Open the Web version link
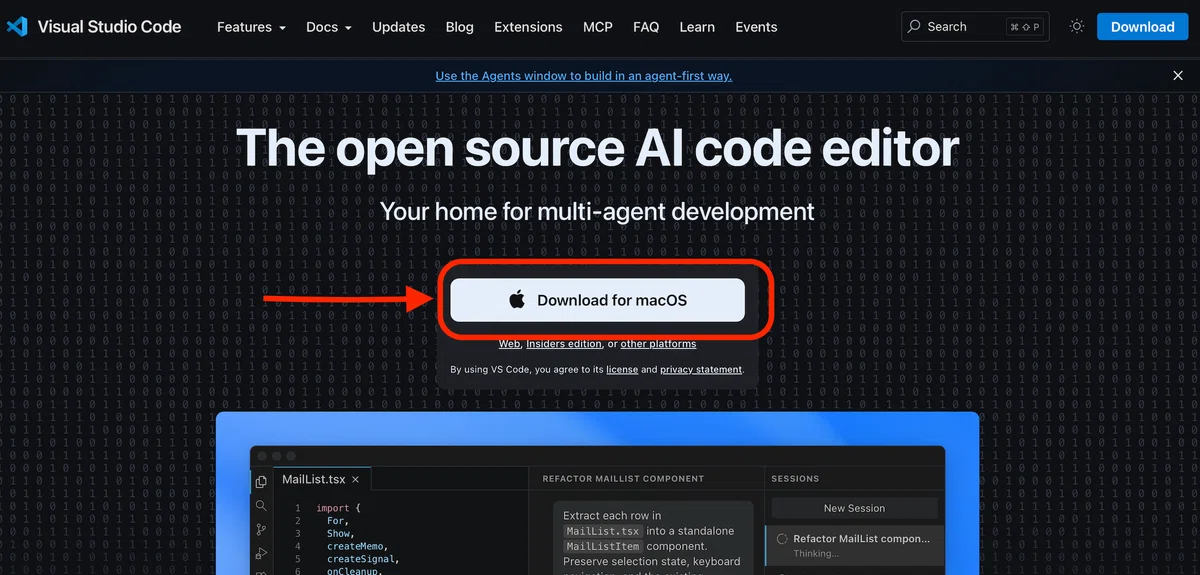Screen dimensions: 1200x575 coord(510,344)
